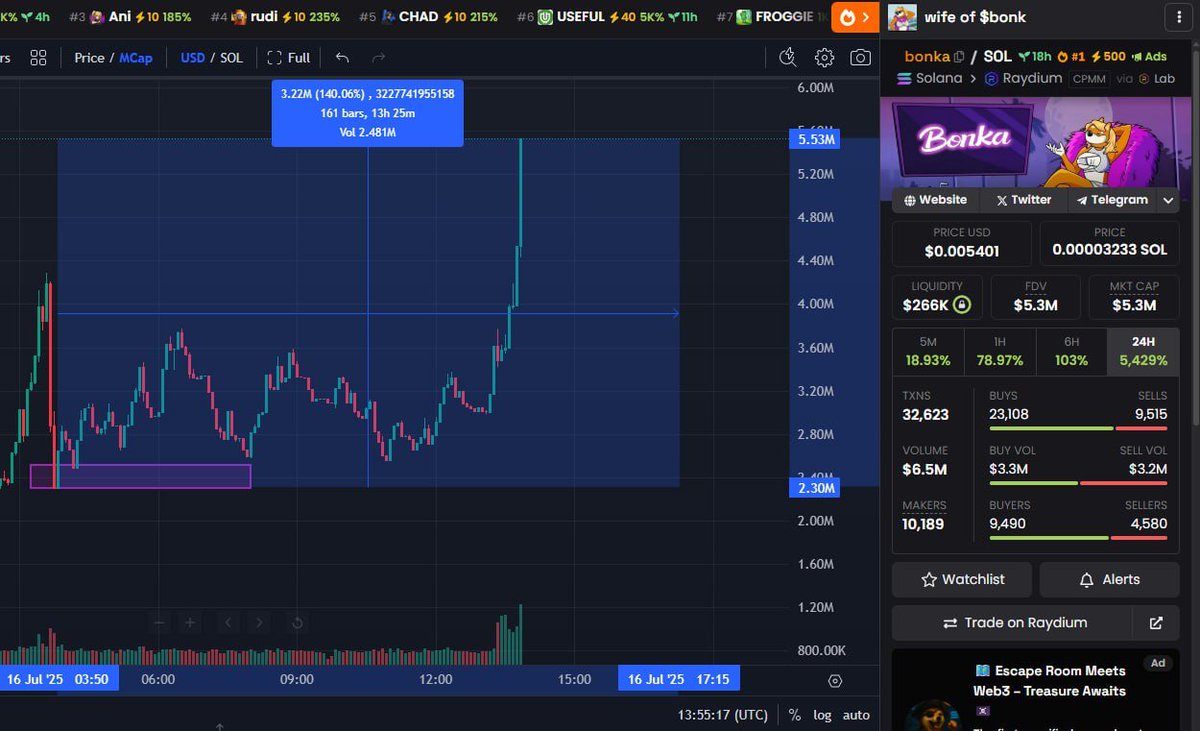
Task: Copy the bonka token address
Action: (x=959, y=57)
